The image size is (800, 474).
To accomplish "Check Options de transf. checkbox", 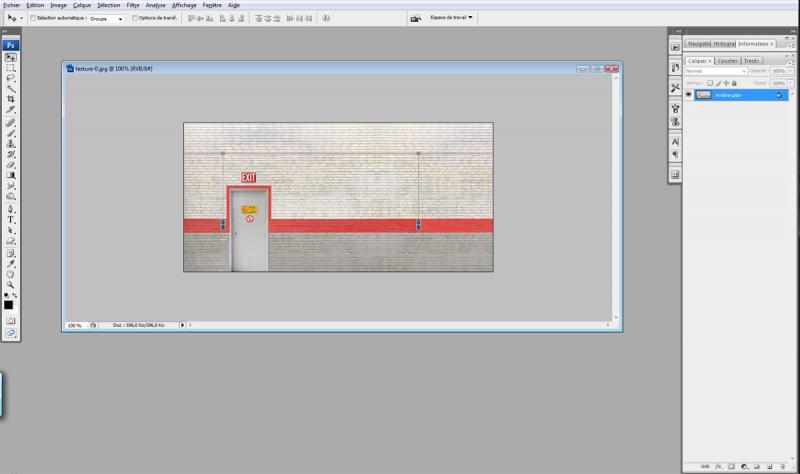I will 135,18.
